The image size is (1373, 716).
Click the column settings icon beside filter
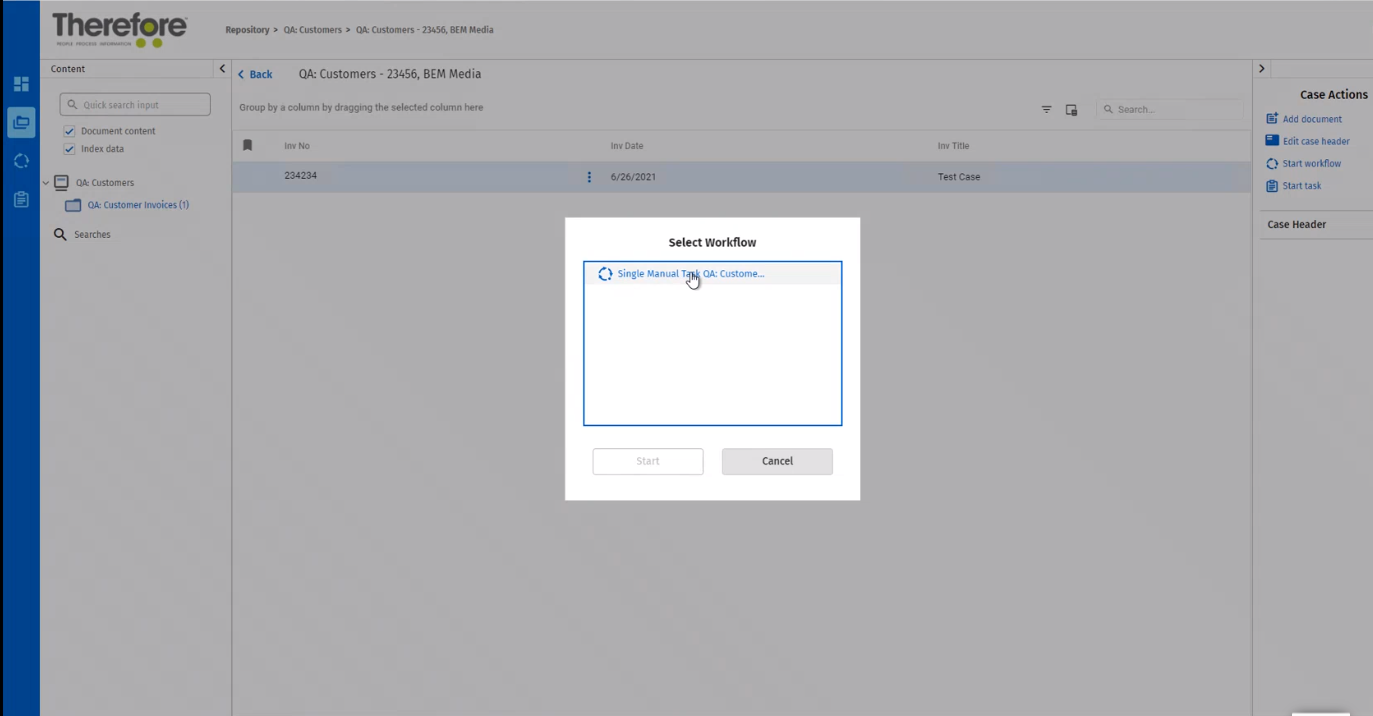point(1071,110)
